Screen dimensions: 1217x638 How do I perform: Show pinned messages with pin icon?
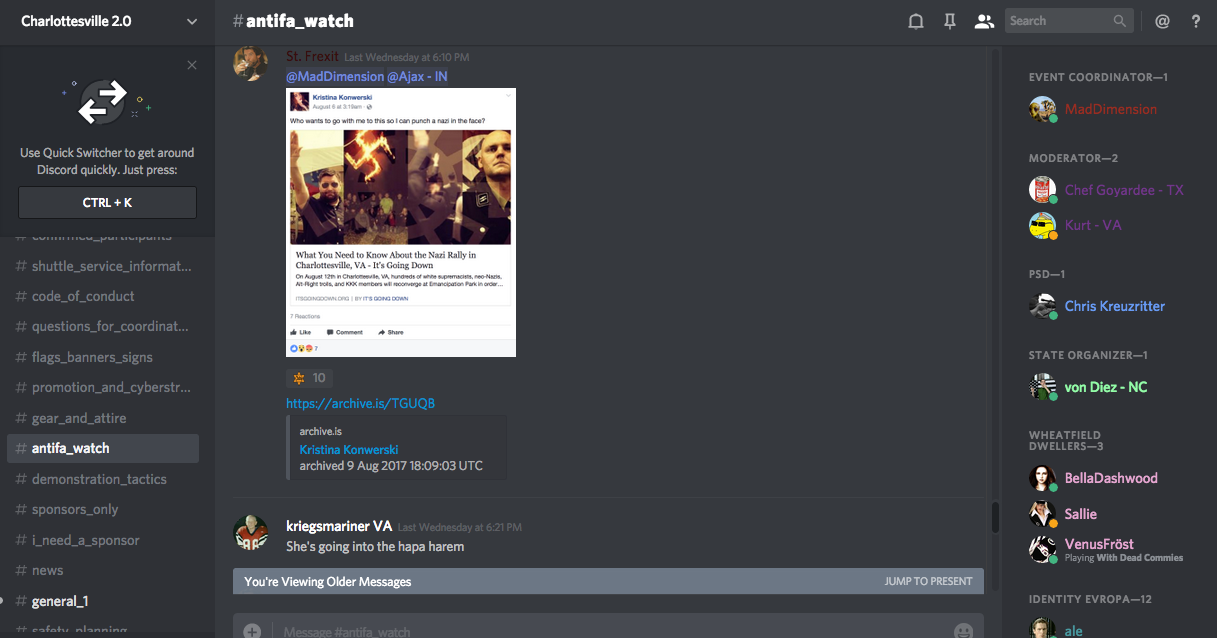(950, 21)
